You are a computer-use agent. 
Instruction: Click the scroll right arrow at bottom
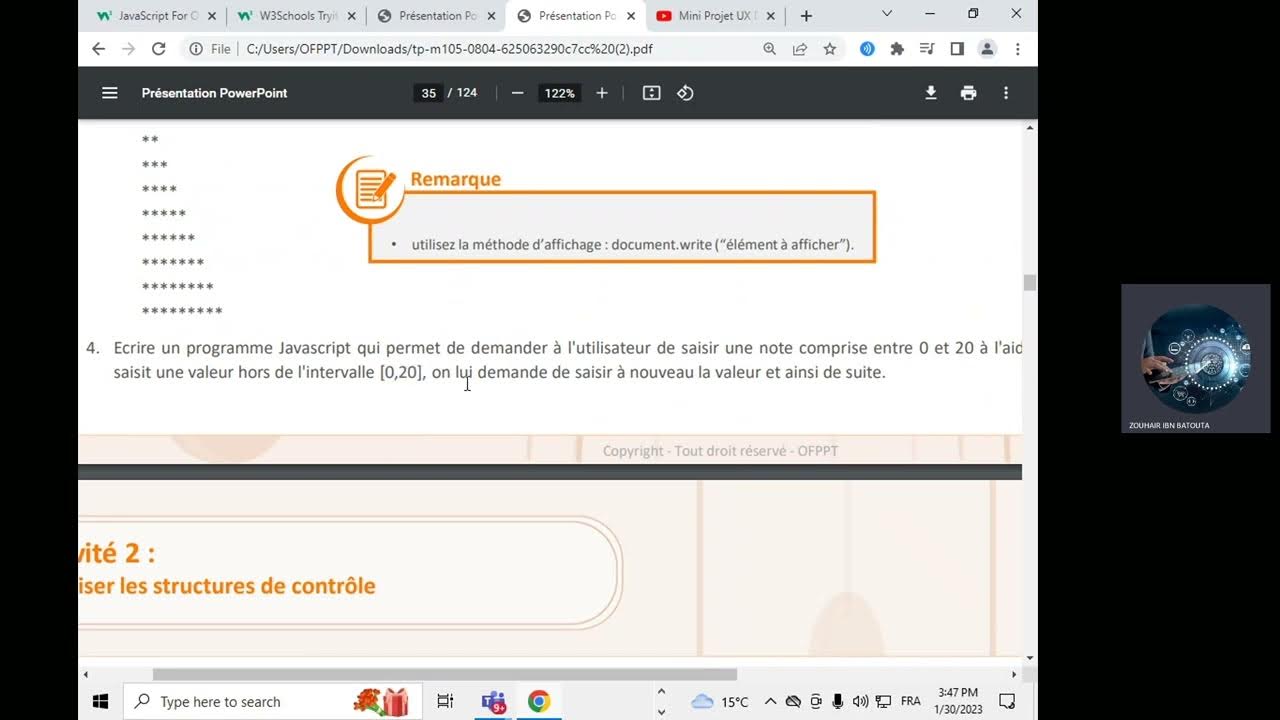[1014, 675]
